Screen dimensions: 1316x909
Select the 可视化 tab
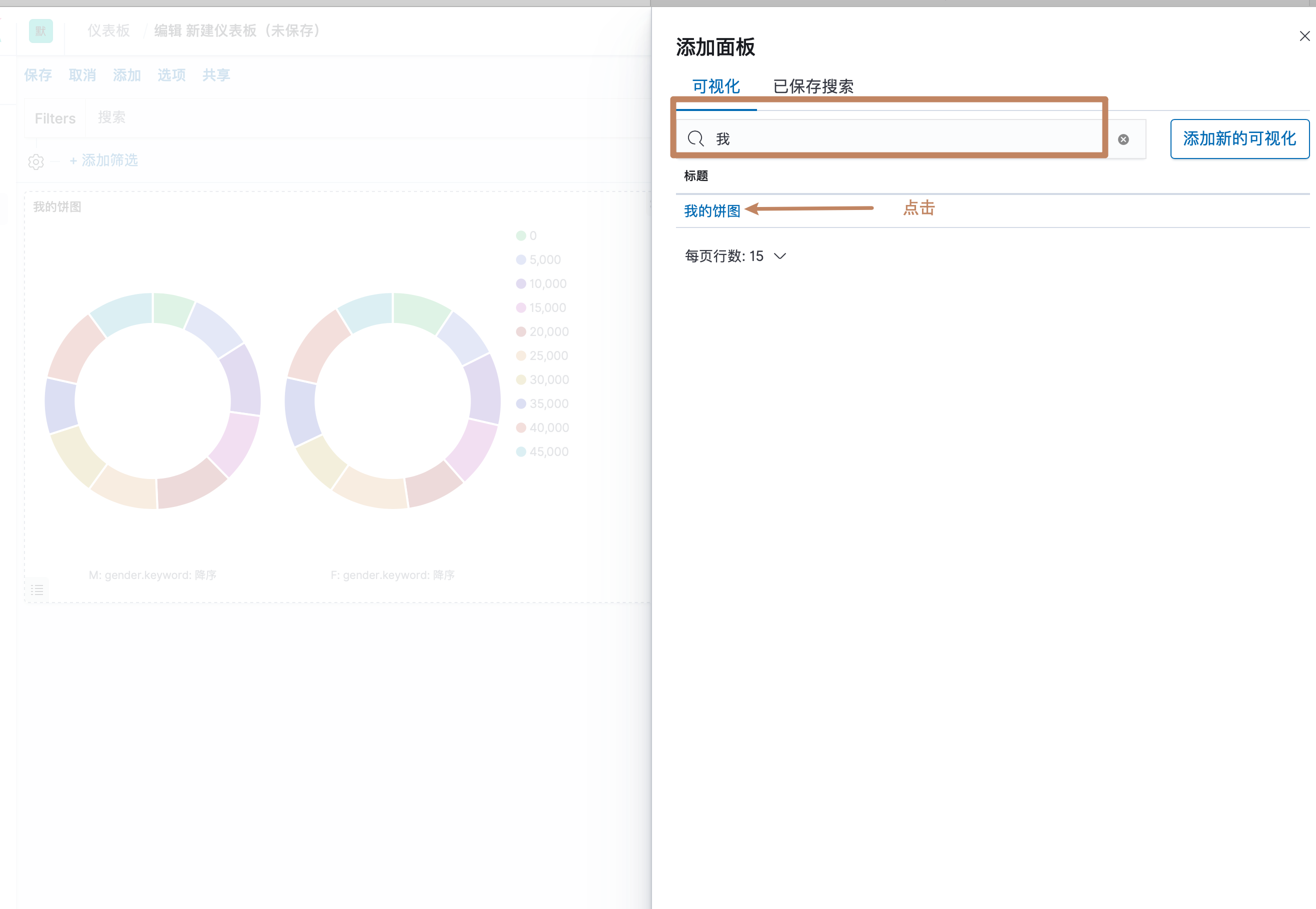click(x=716, y=86)
